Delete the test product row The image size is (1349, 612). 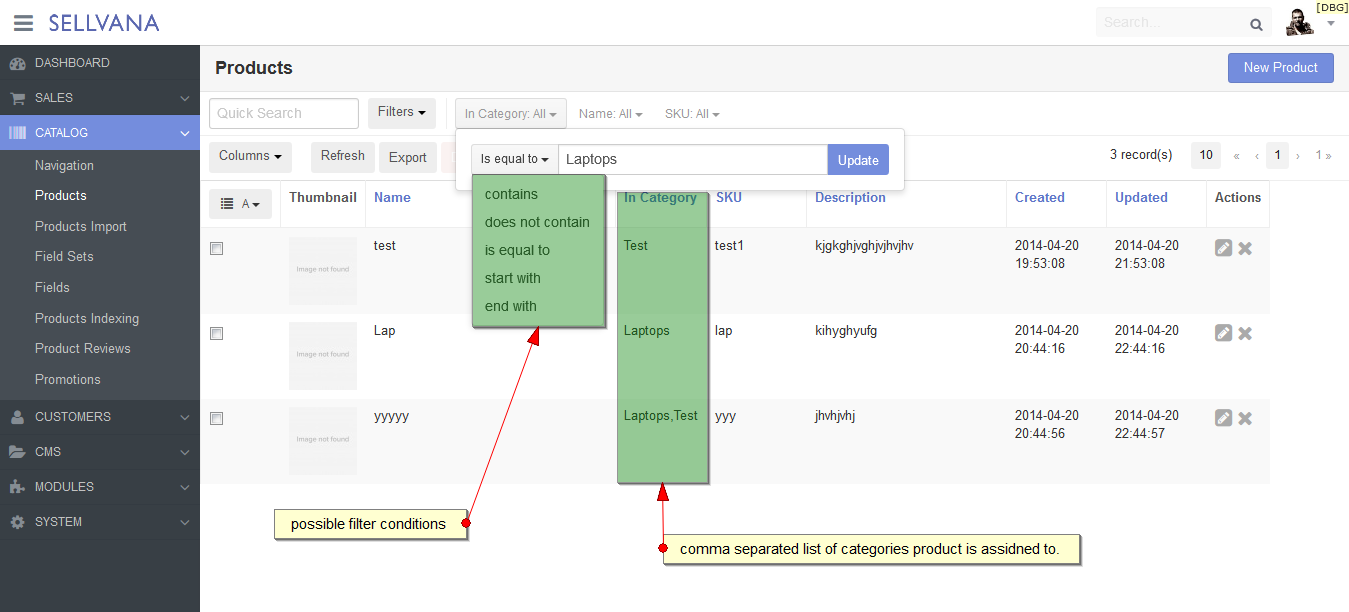[x=1245, y=248]
